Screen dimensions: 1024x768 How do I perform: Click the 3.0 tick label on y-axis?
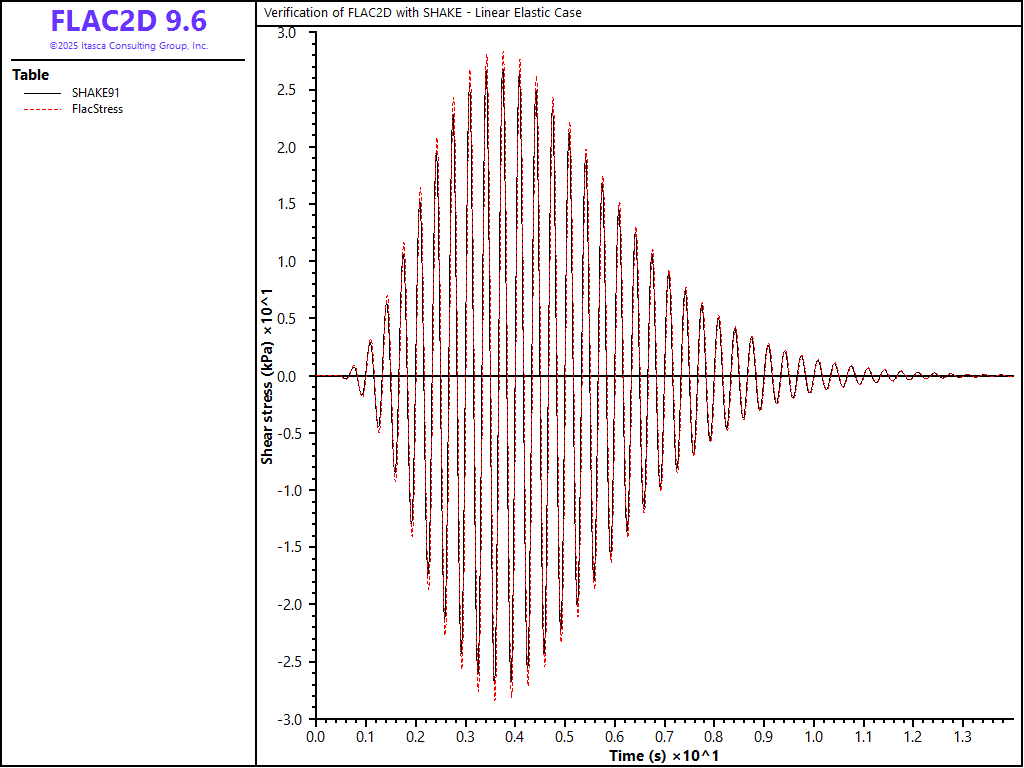[x=287, y=33]
